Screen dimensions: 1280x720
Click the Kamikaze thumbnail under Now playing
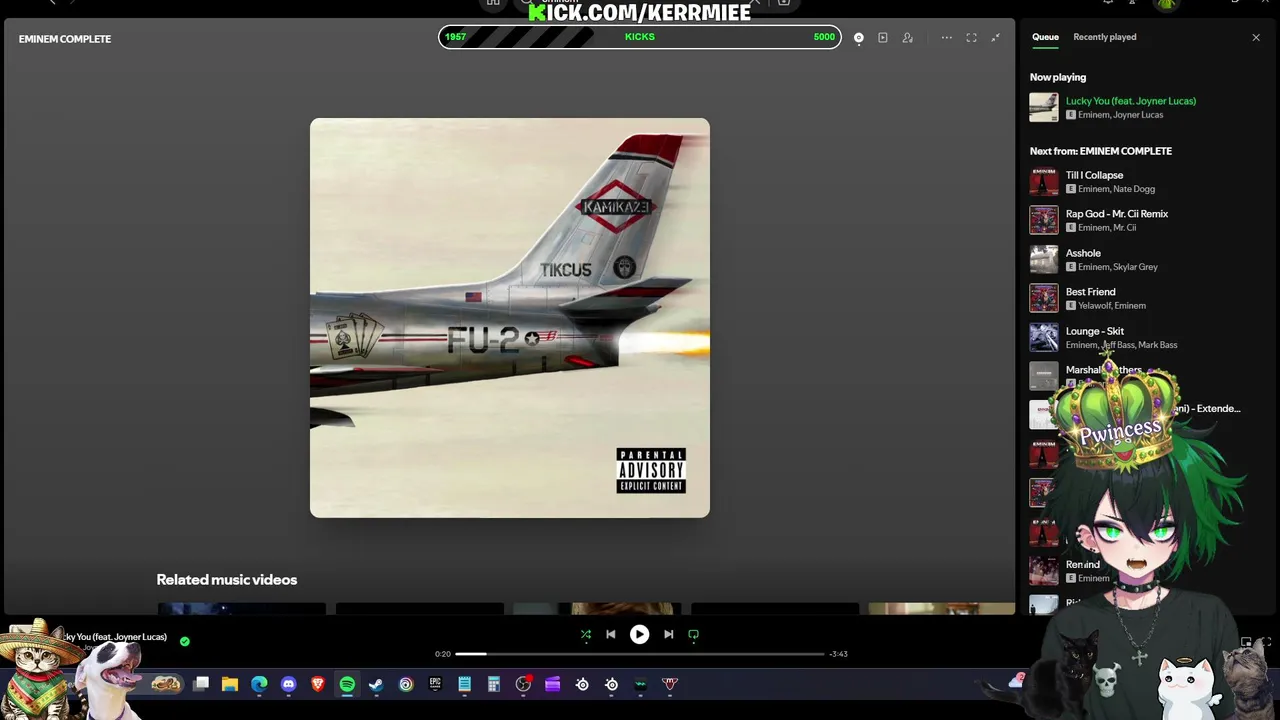pos(1044,107)
